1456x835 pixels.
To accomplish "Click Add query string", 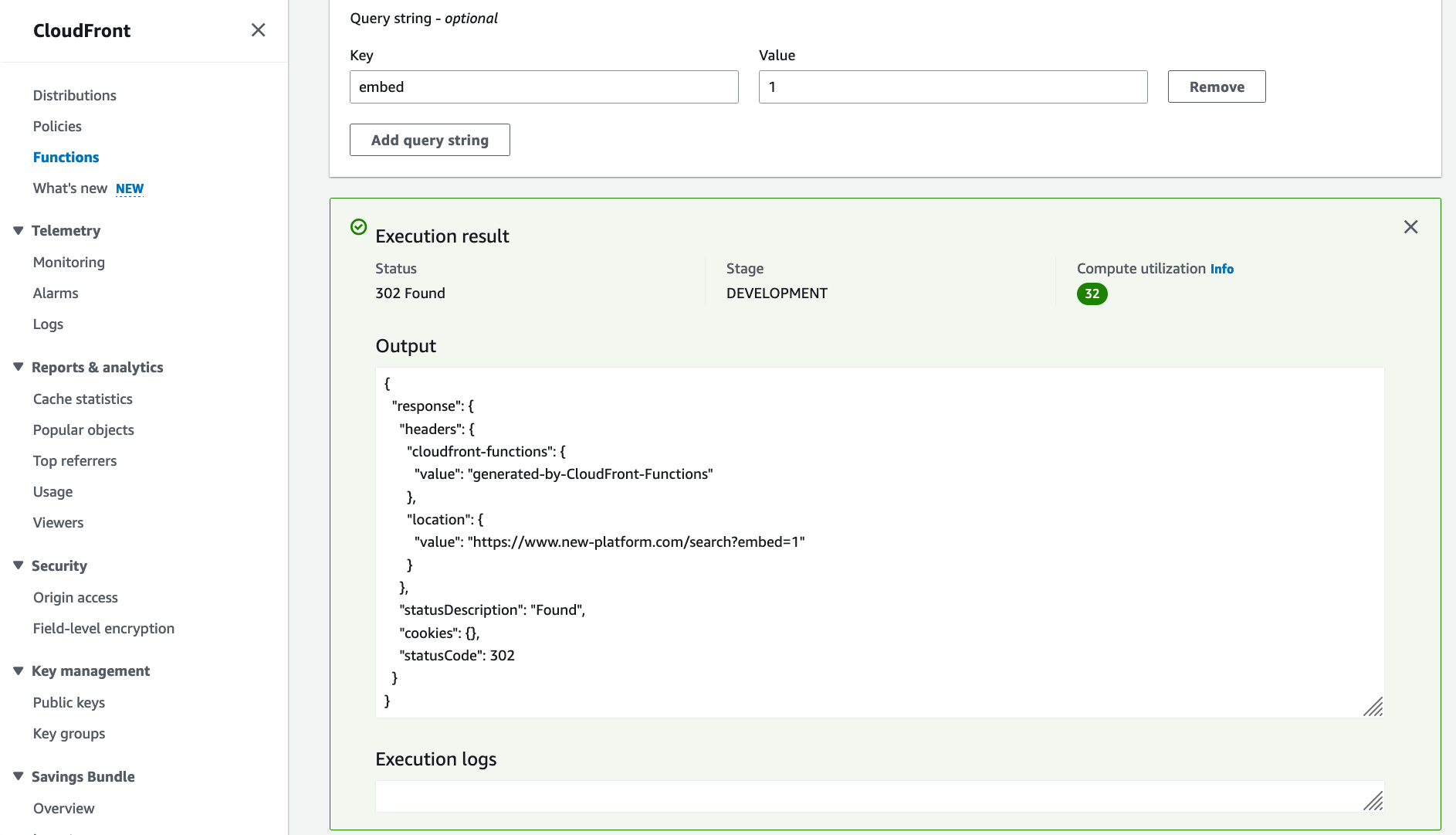I will [x=429, y=140].
